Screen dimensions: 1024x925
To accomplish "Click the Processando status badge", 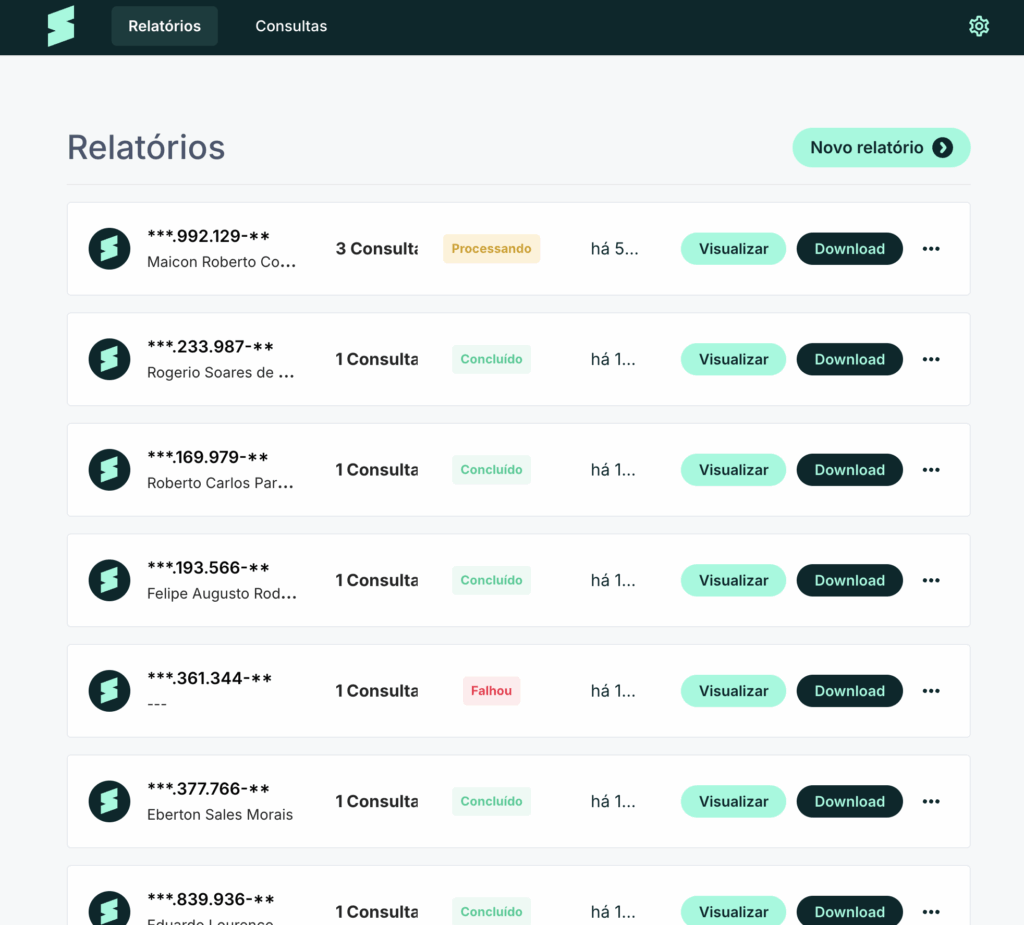I will 491,249.
